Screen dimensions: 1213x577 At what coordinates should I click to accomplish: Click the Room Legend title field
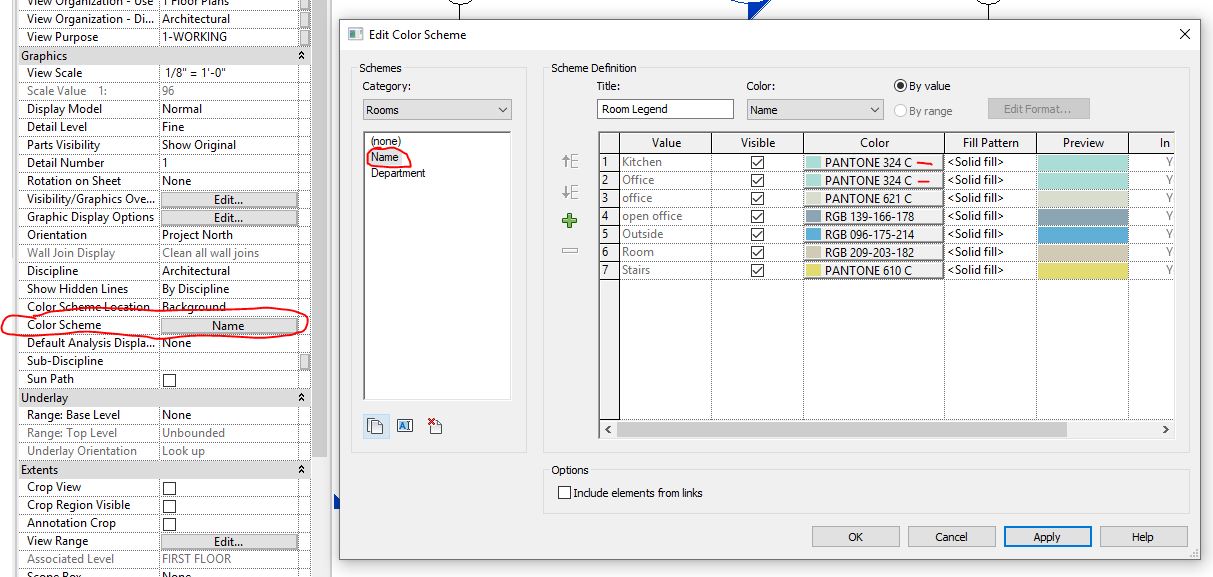coord(664,108)
